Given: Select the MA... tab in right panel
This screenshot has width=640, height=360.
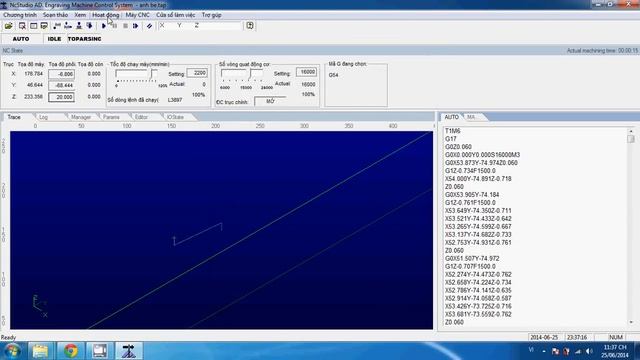Looking at the screenshot, I should coord(471,117).
